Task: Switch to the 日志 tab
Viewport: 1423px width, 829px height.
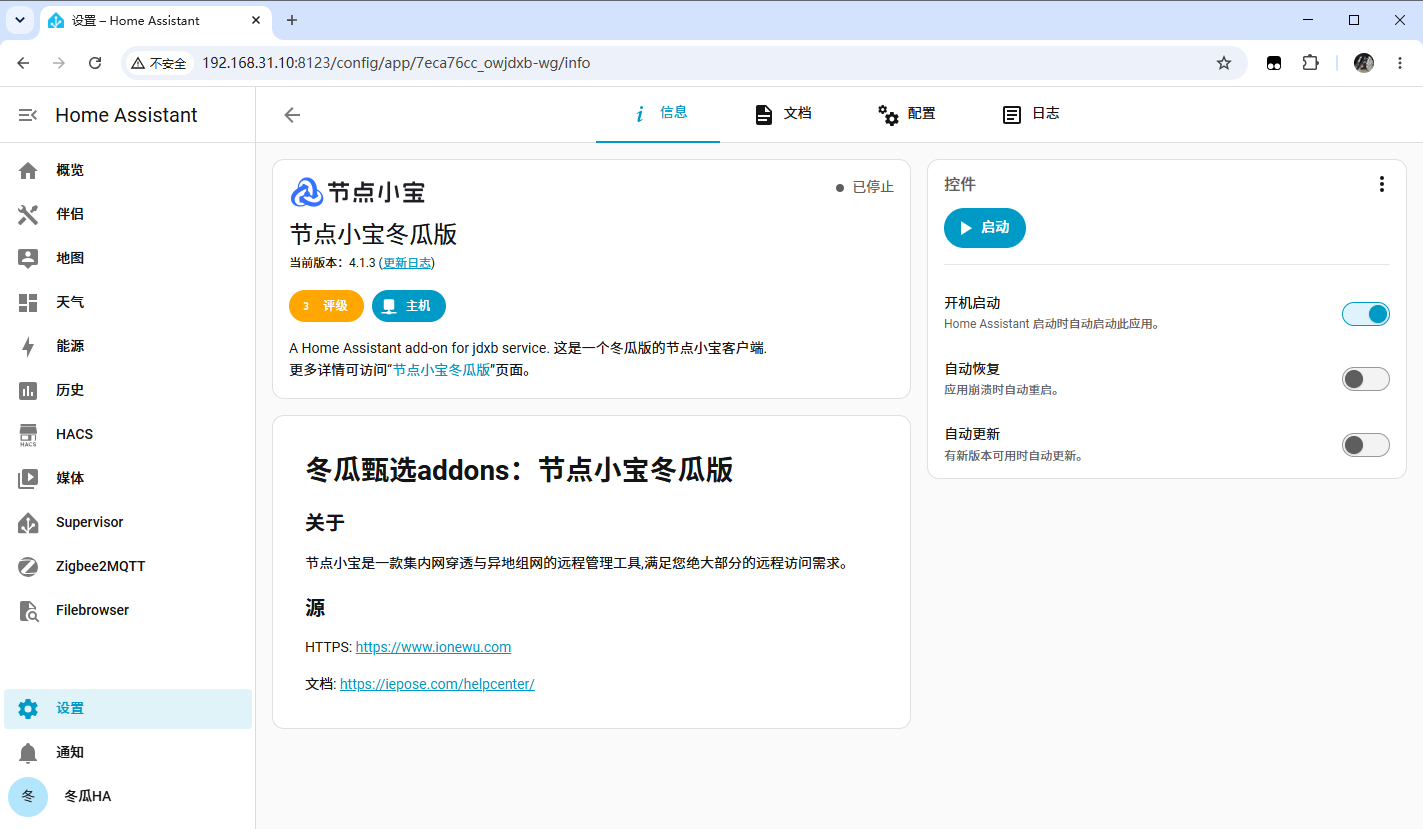Action: tap(1030, 114)
